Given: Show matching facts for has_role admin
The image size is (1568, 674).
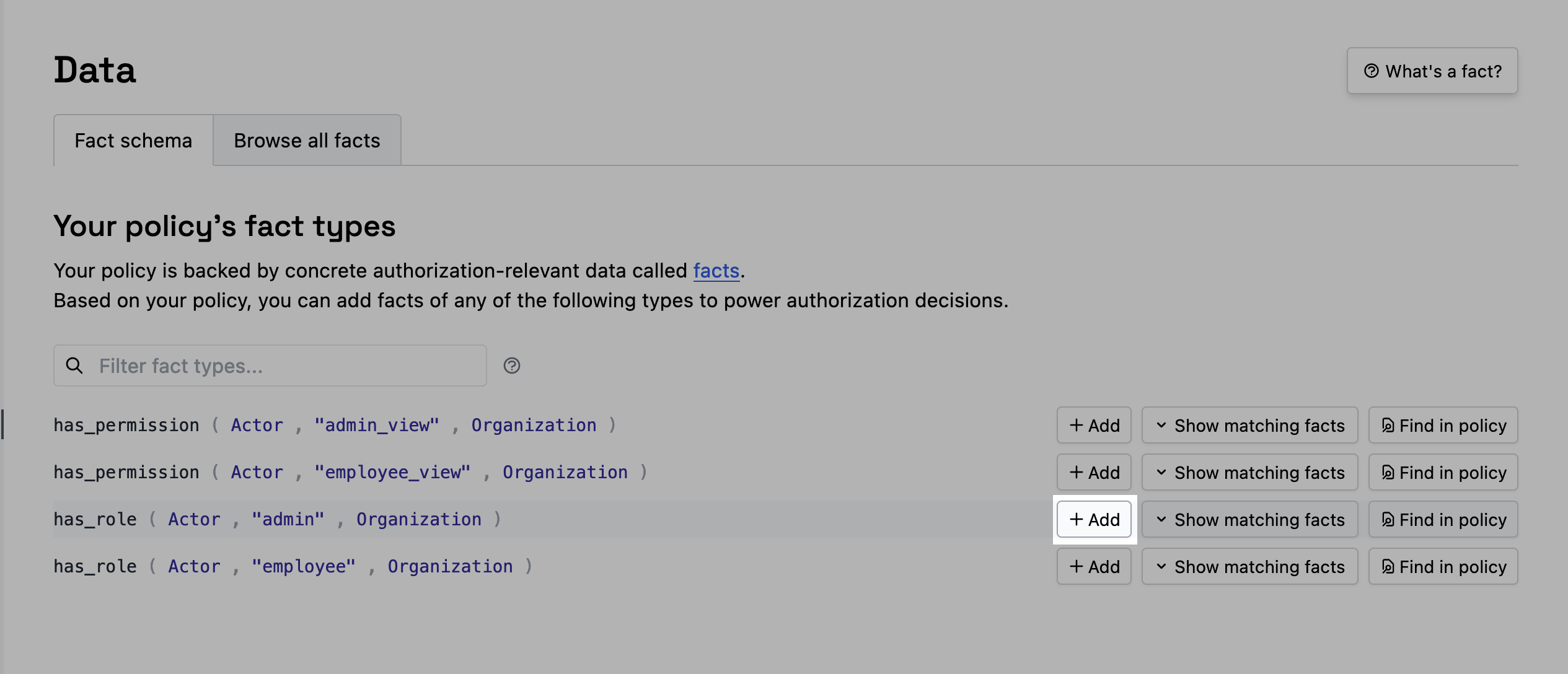Looking at the screenshot, I should 1249,519.
